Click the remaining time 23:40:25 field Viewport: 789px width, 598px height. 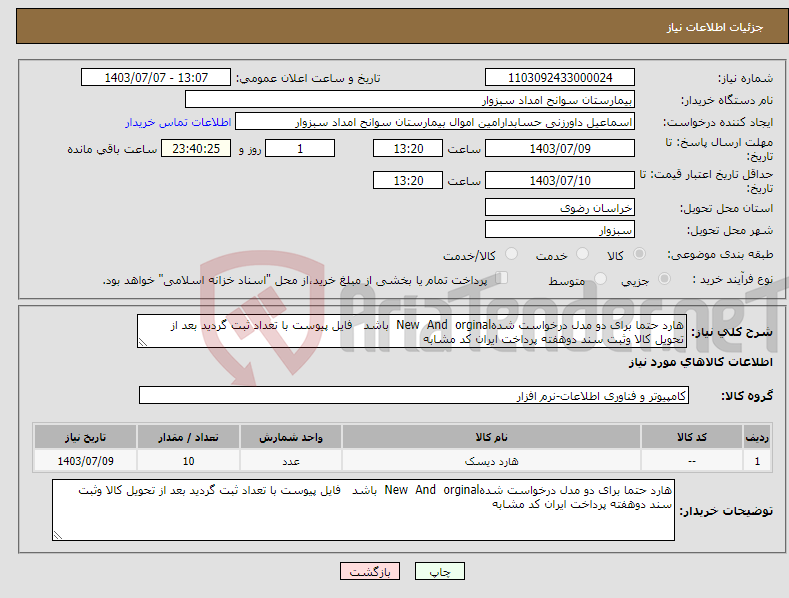196,148
